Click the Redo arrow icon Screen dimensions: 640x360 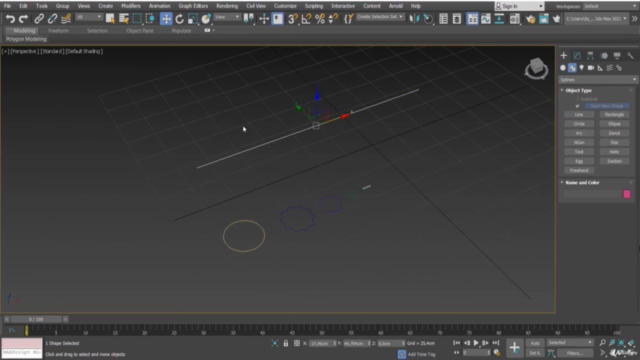pos(23,19)
